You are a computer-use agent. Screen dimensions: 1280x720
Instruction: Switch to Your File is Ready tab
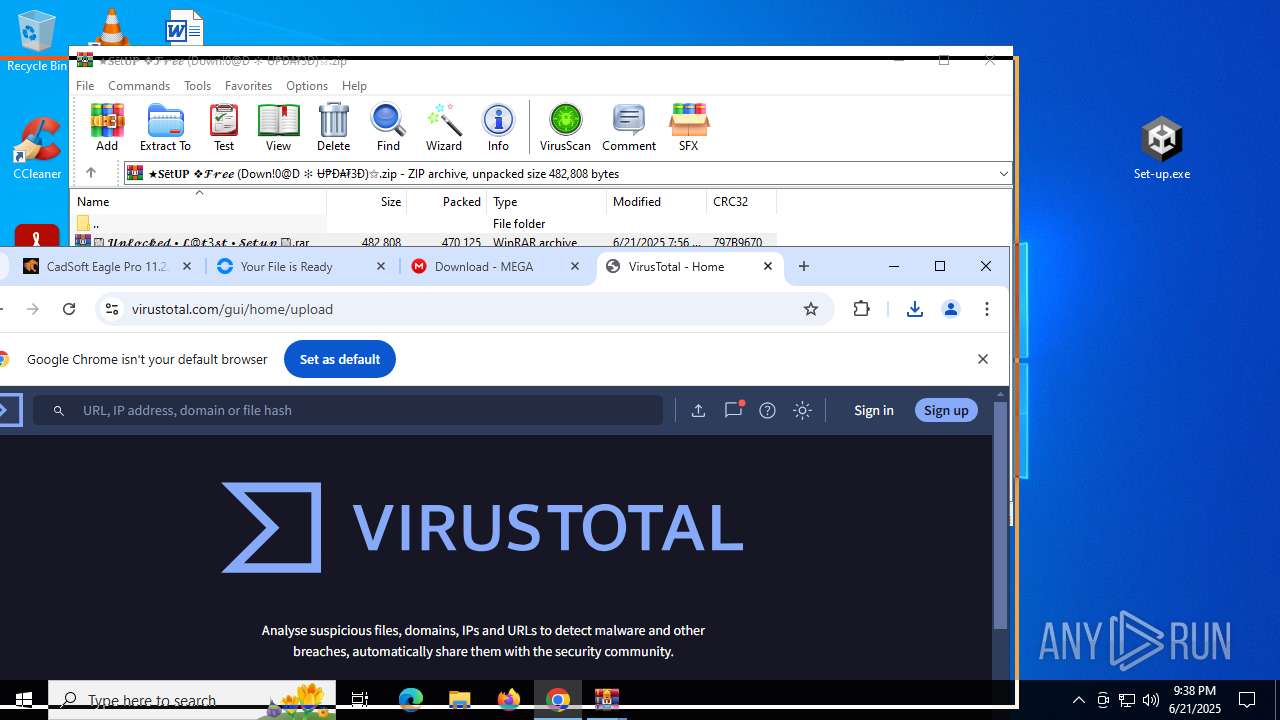coord(287,267)
